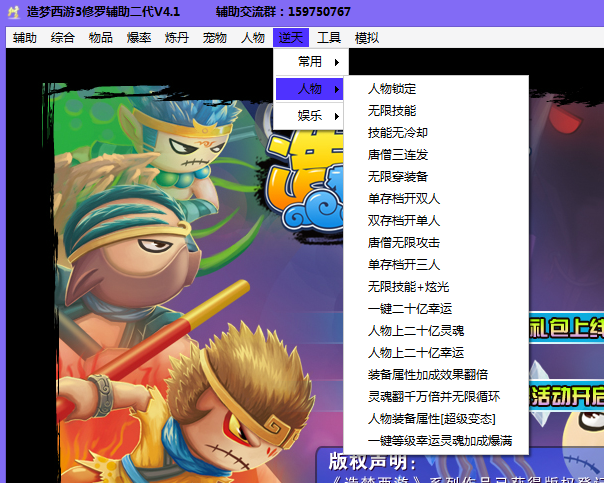Choose the 无限技能 option
604x483 pixels.
coord(392,111)
